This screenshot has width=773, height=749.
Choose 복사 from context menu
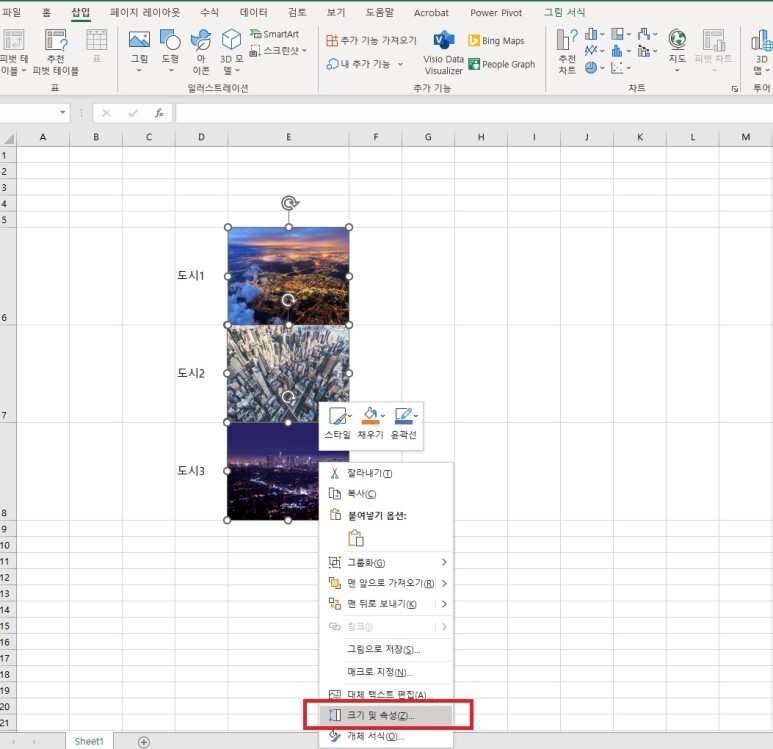386,494
